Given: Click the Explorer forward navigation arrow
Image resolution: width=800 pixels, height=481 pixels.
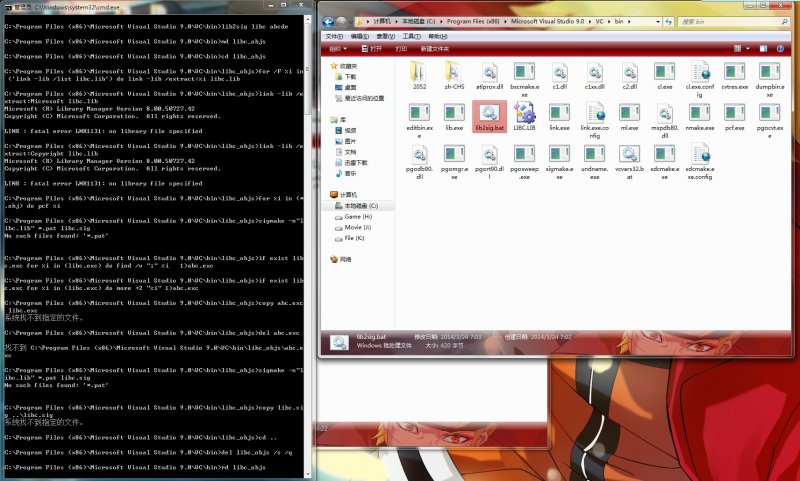Looking at the screenshot, I should [341, 22].
